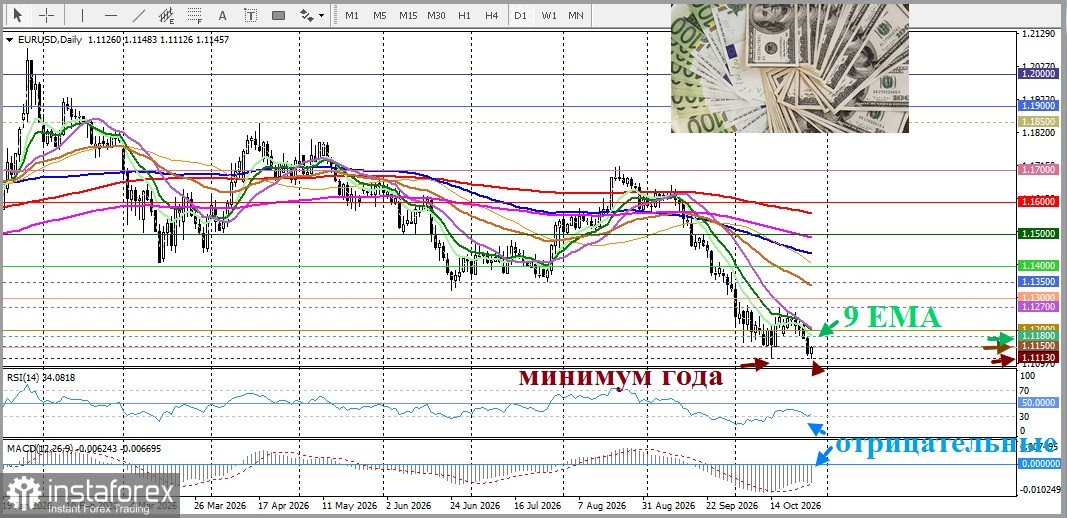Expand the EURUSD,Daily chart triangle menu
Image resolution: width=1067 pixels, height=518 pixels.
pos(9,40)
